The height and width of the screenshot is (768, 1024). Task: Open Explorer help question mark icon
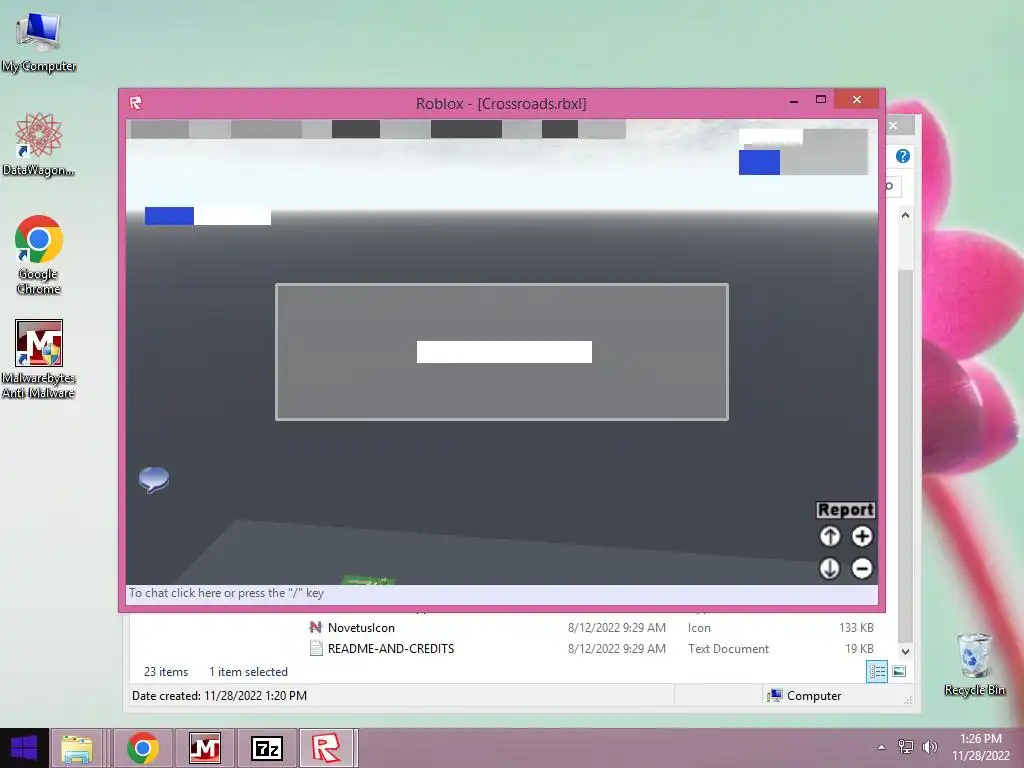(x=903, y=156)
